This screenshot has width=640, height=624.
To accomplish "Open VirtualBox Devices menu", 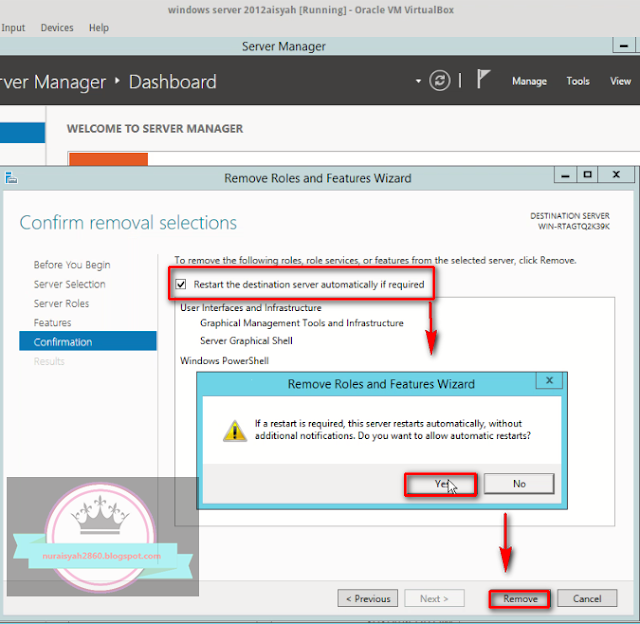I will [57, 28].
